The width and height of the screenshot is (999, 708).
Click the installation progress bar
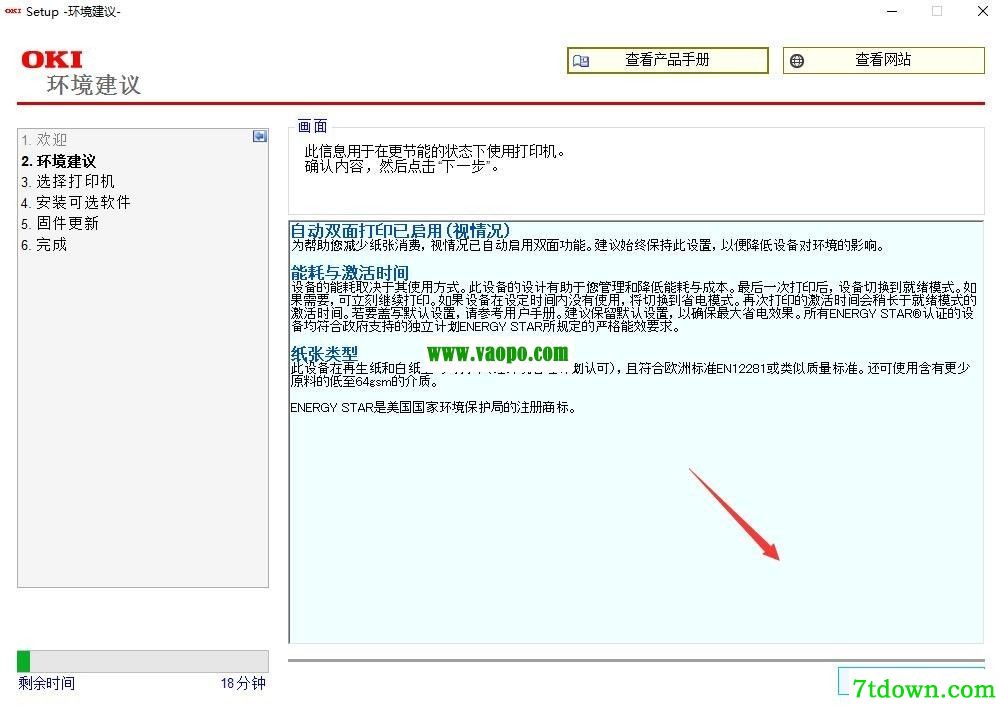pos(143,661)
